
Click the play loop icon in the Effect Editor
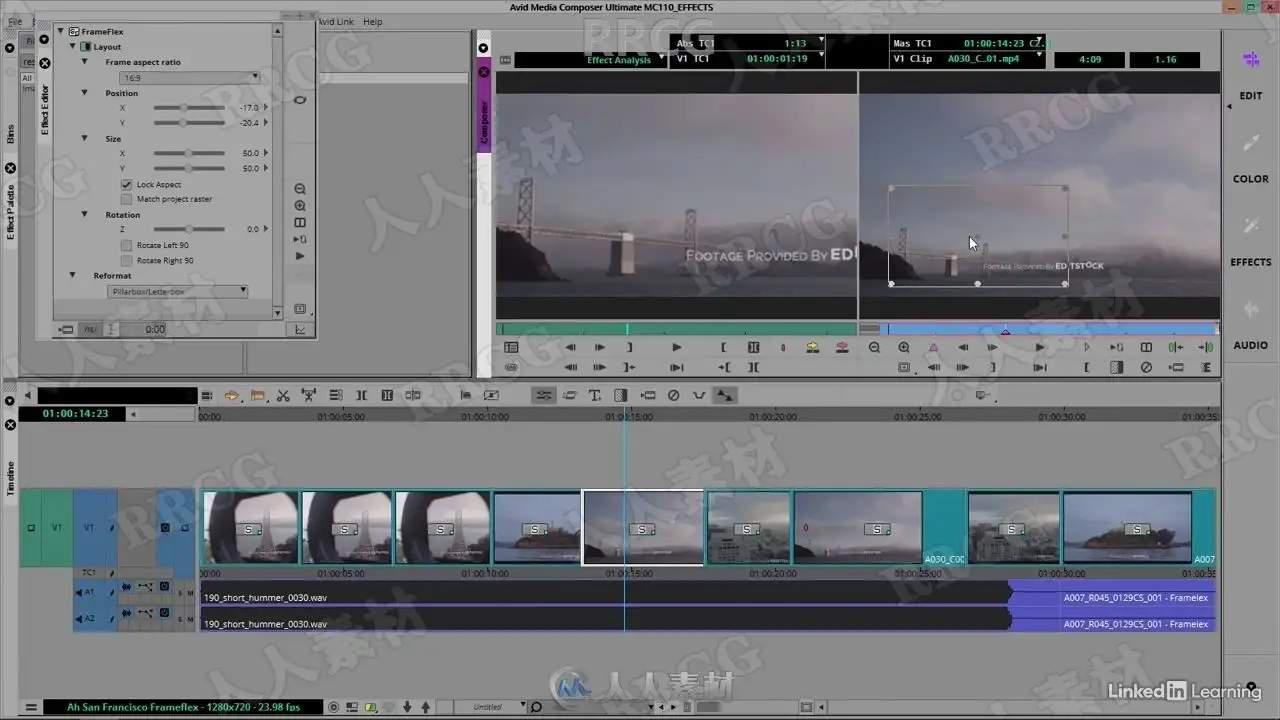(x=299, y=240)
